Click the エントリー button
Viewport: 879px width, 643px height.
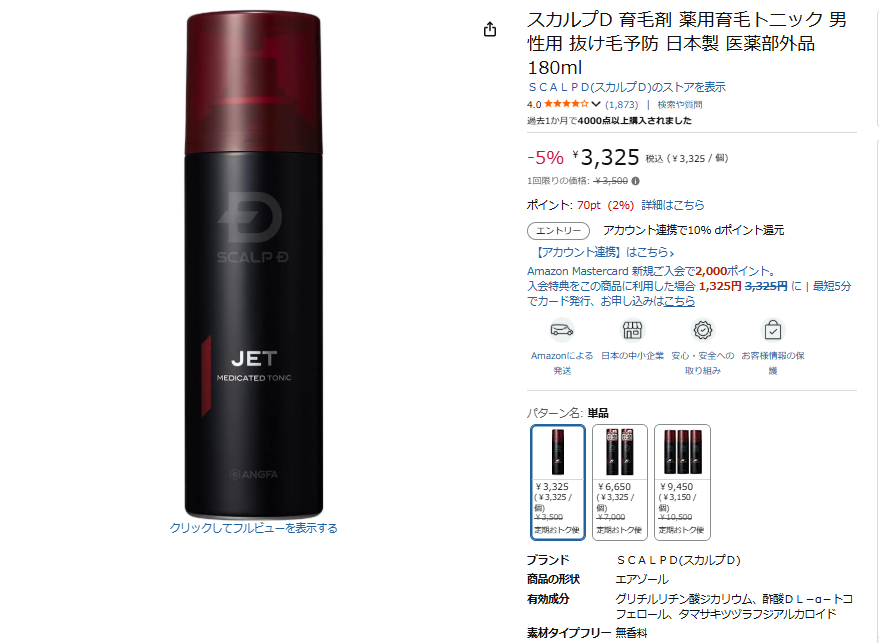pyautogui.click(x=558, y=230)
